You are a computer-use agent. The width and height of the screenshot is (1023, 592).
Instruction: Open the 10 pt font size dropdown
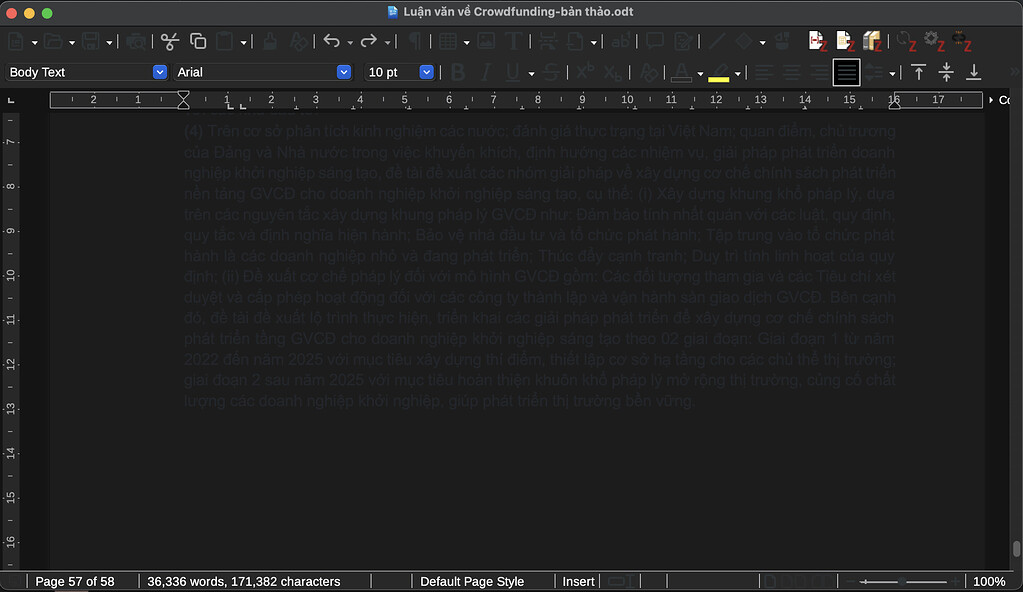(x=426, y=71)
